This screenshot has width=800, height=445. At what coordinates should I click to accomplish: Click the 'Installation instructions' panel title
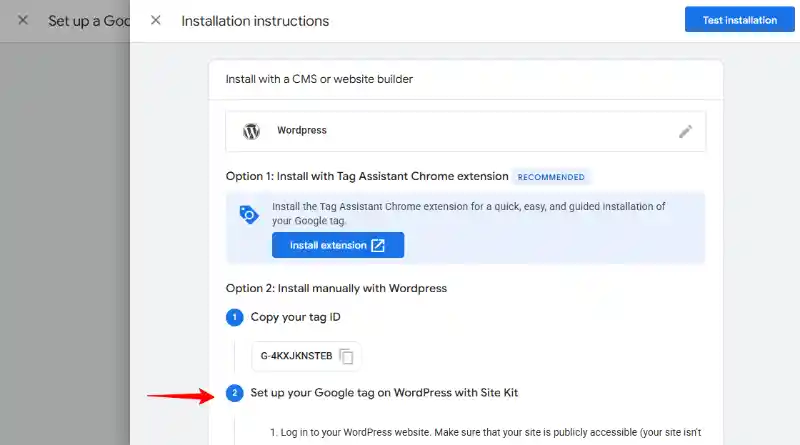(255, 21)
